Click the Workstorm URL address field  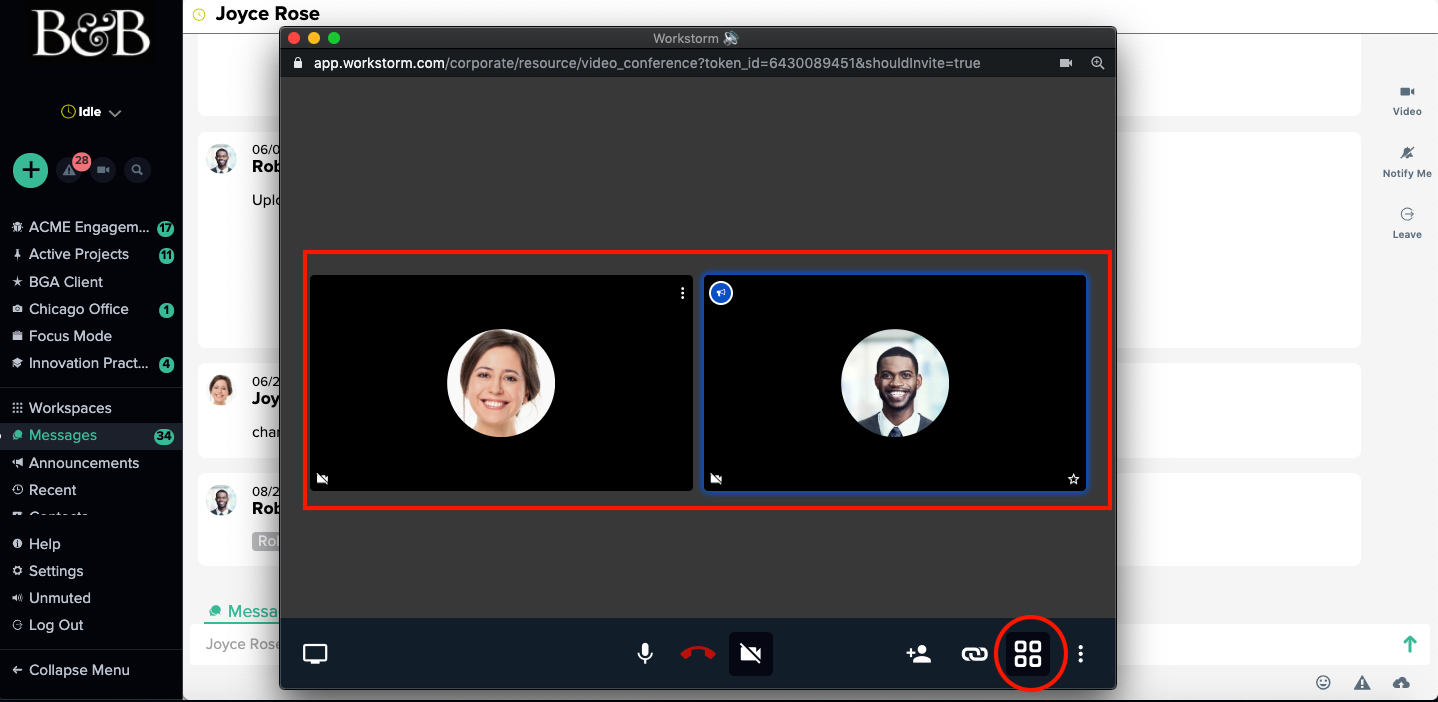647,63
